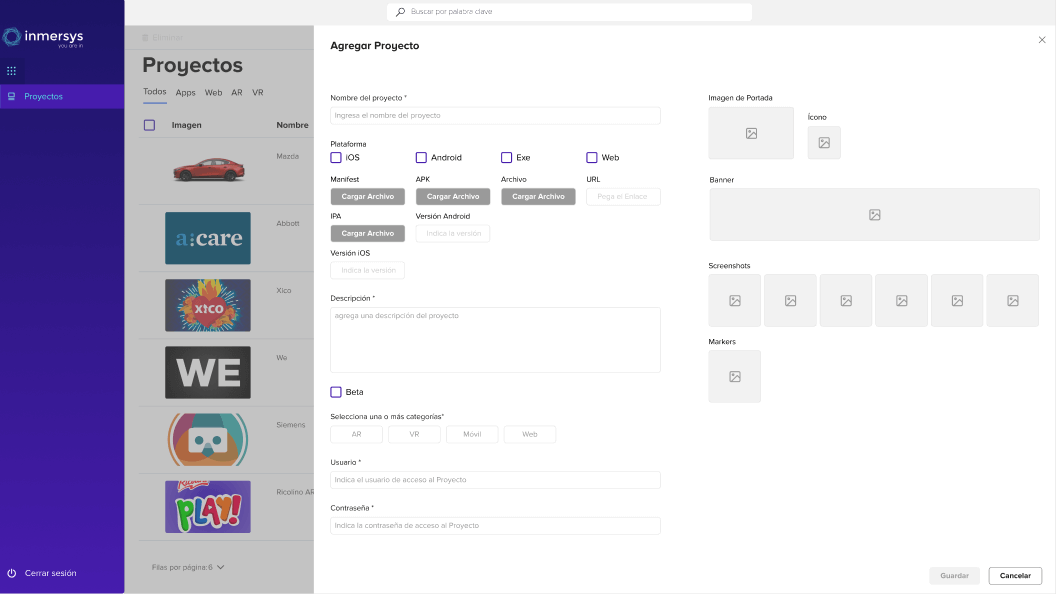Click the Cancelar button

1015,575
